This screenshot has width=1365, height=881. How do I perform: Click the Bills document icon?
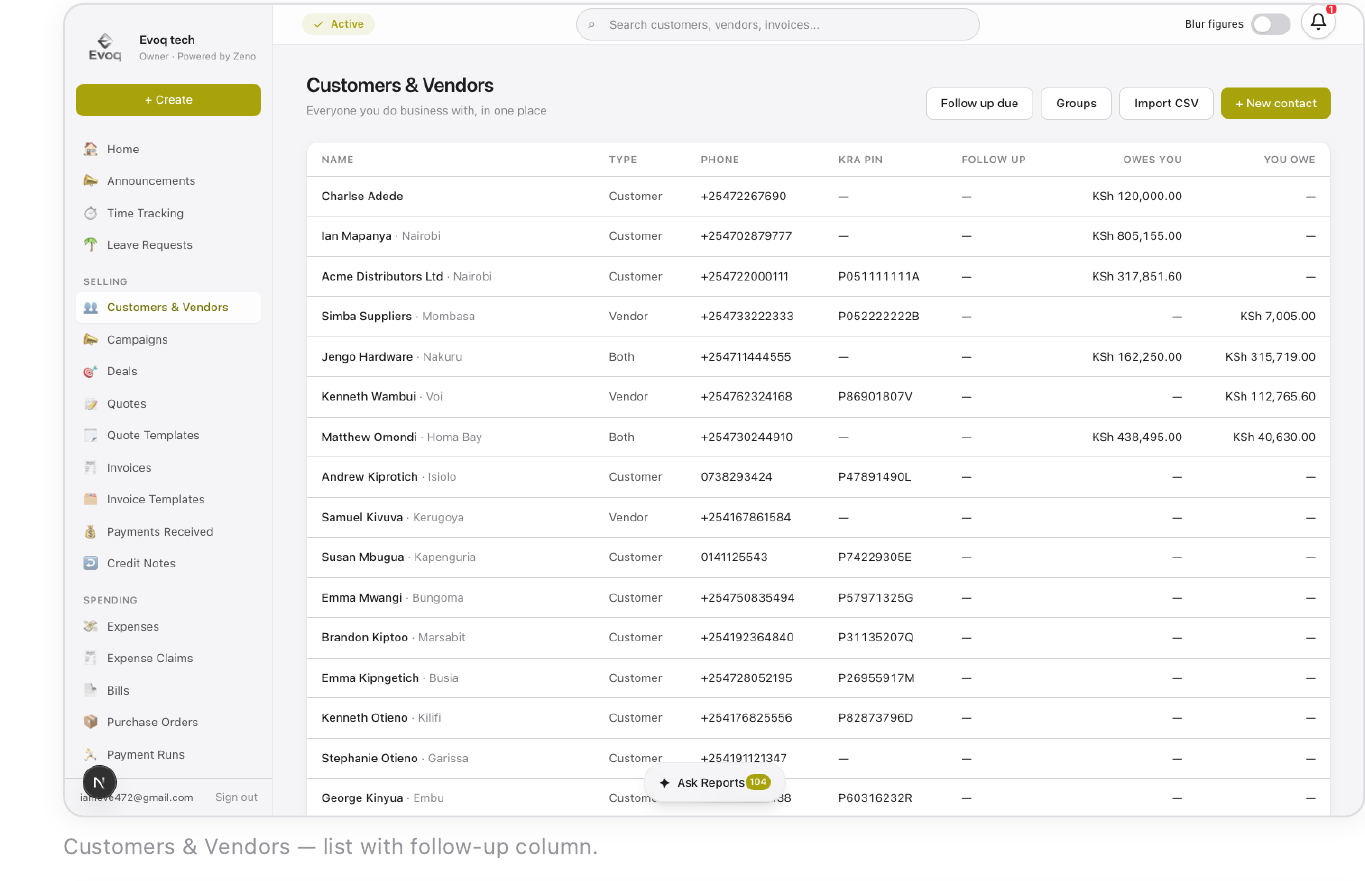(x=91, y=691)
